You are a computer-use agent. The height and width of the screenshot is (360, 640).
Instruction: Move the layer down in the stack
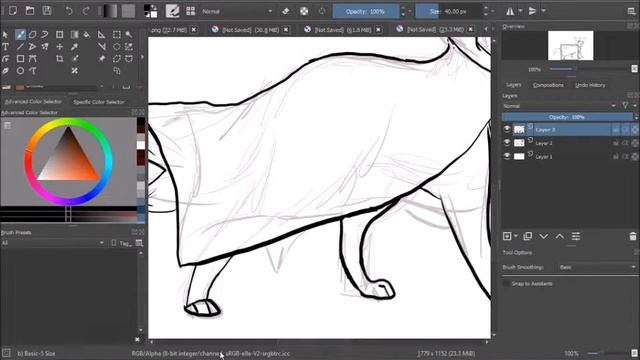[x=544, y=236]
